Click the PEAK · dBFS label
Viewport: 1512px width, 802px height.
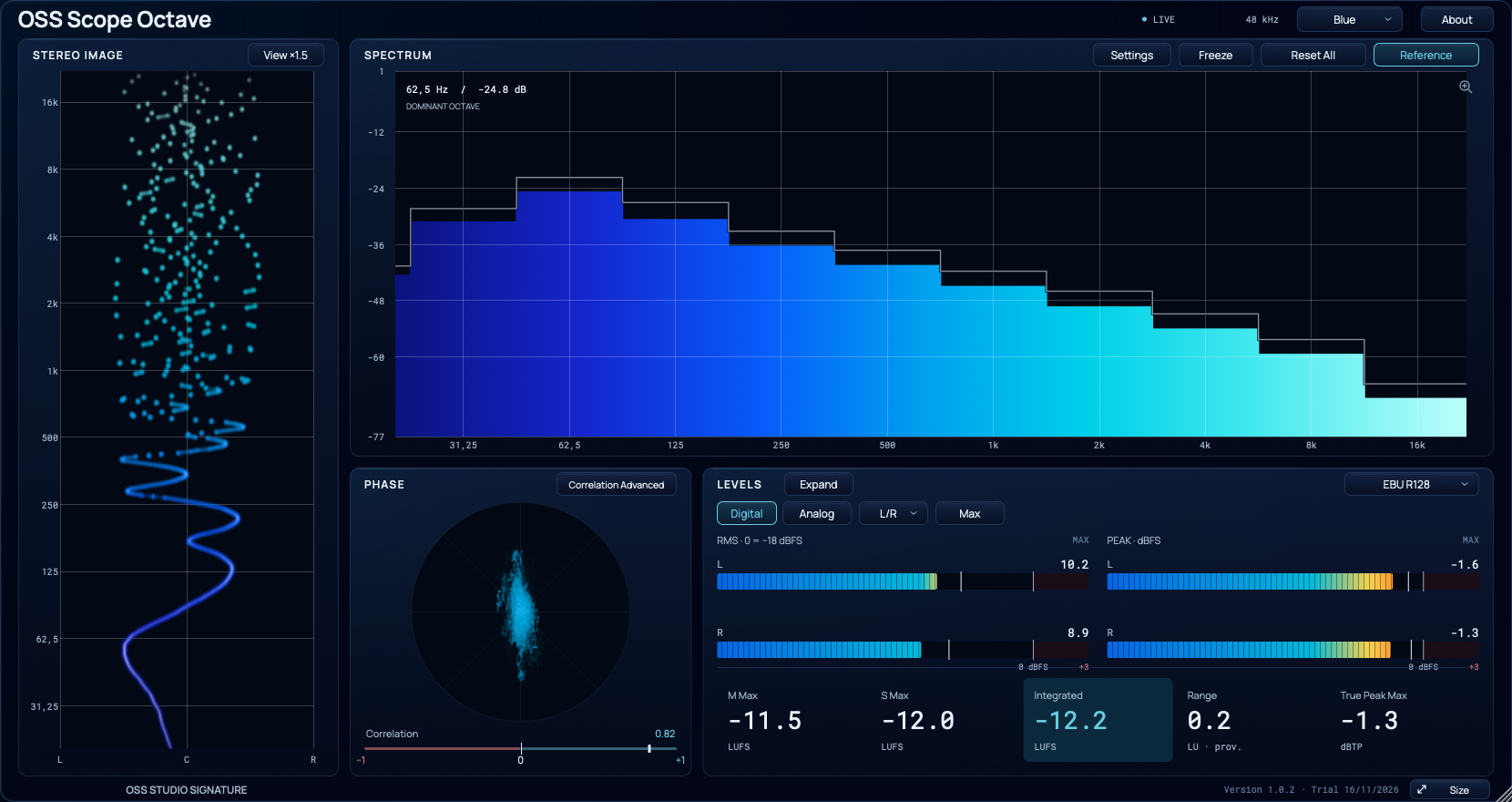pyautogui.click(x=1134, y=540)
